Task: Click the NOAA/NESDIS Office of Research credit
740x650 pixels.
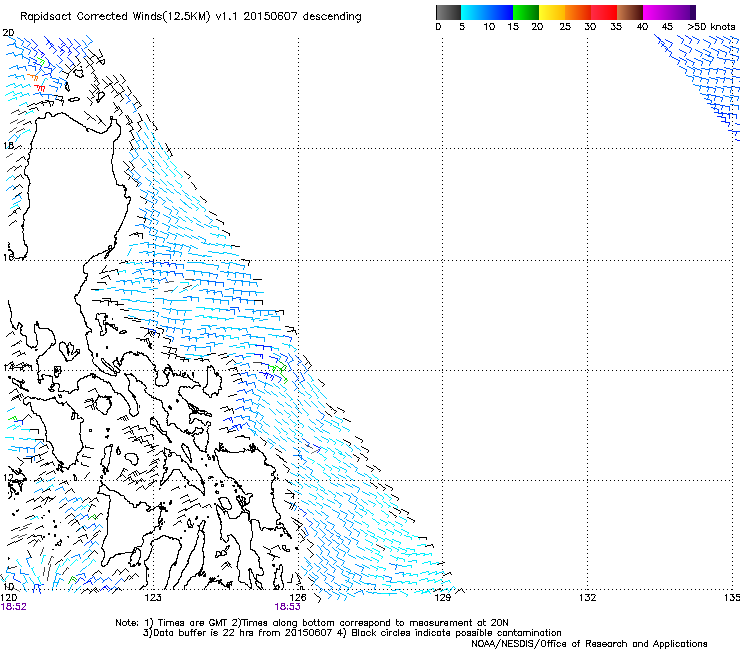Action: 589,644
